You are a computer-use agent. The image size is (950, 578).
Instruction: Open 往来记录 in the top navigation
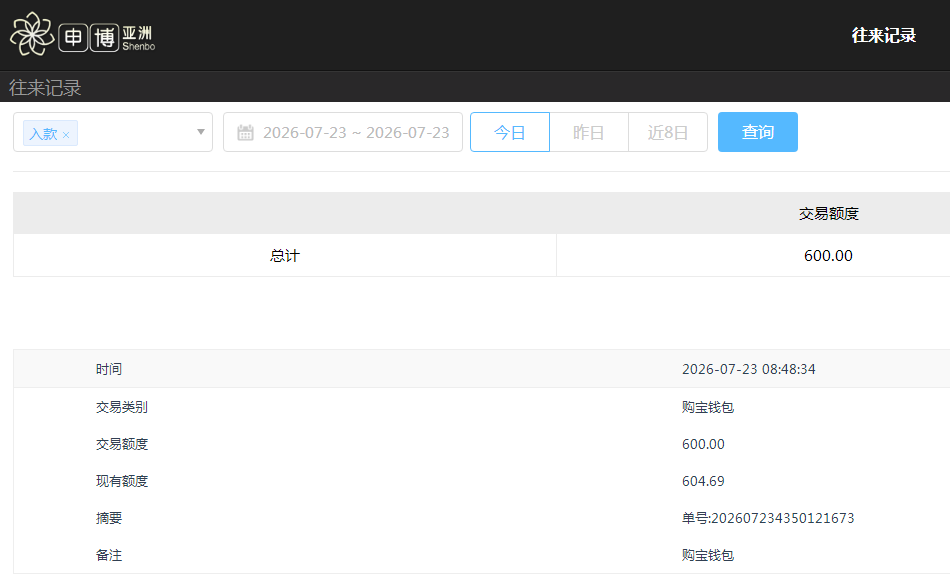click(x=883, y=35)
